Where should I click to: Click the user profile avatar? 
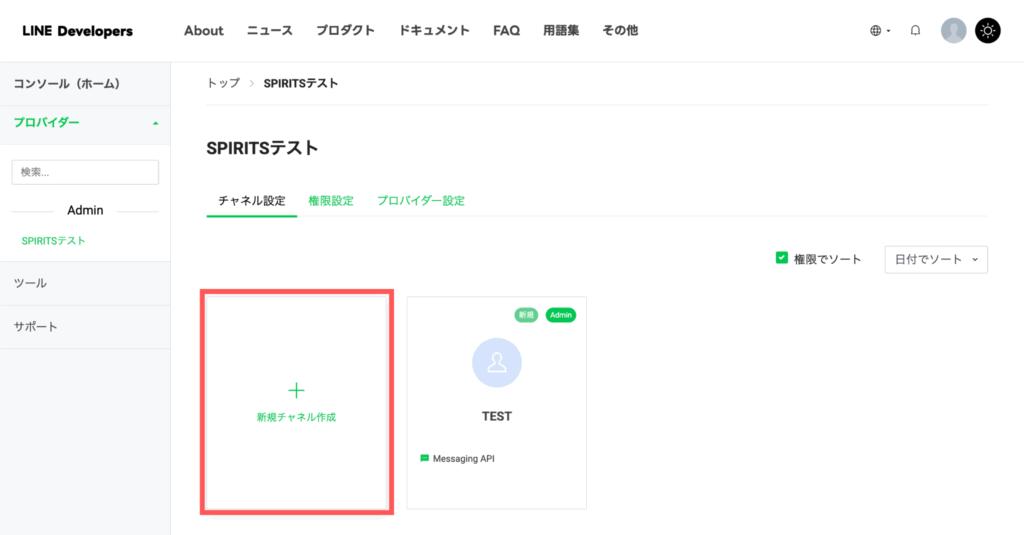[953, 31]
